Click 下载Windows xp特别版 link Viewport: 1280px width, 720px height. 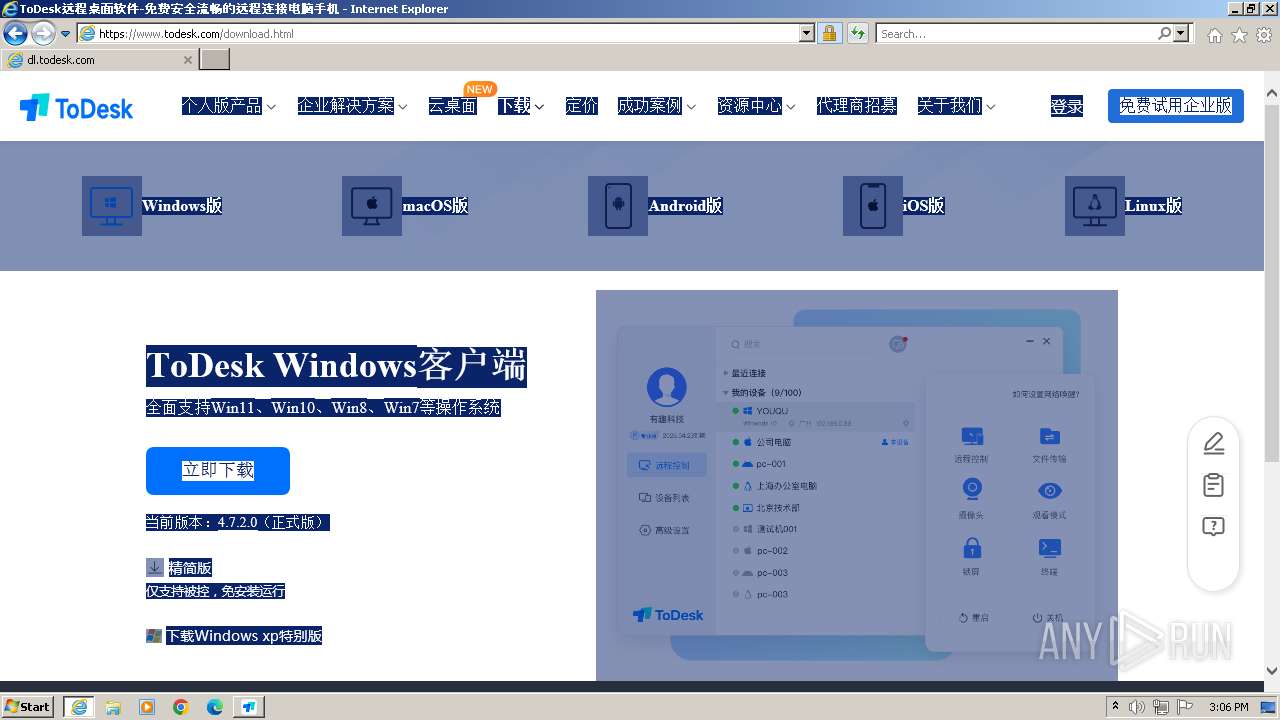pos(244,636)
